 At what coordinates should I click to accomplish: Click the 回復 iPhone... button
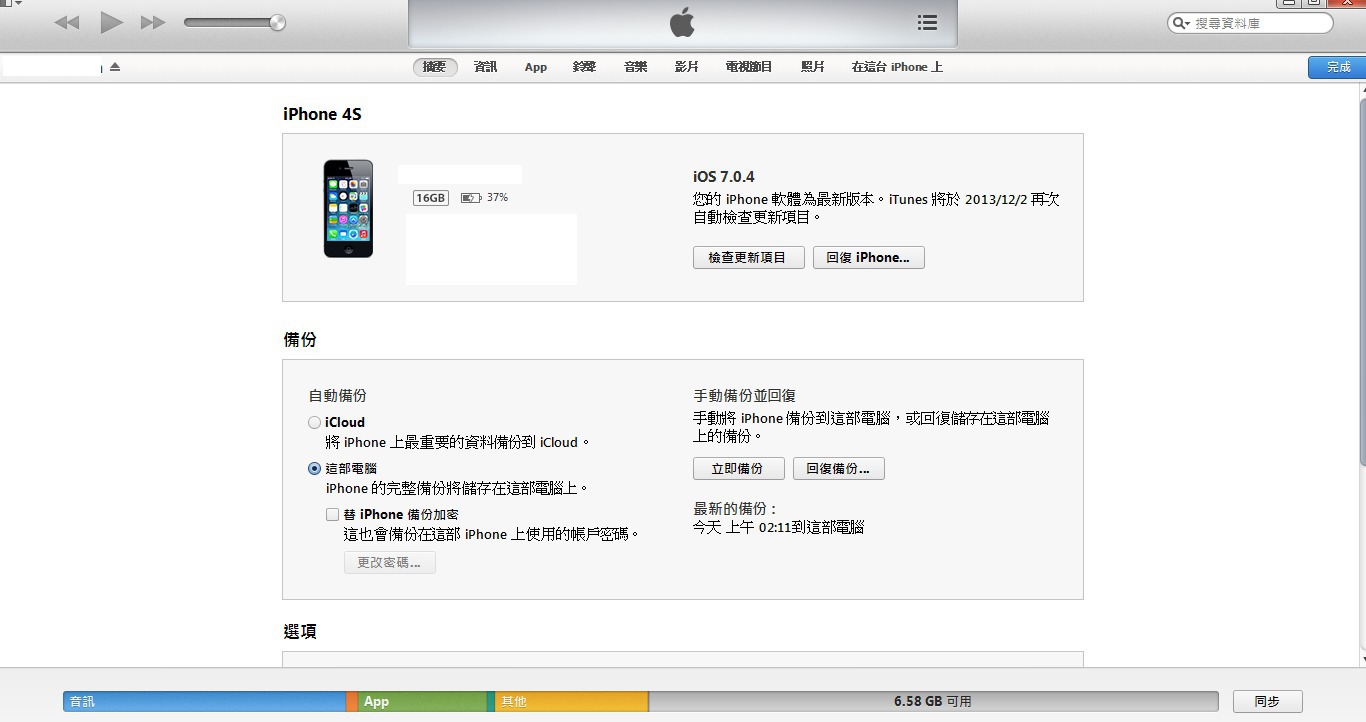(x=868, y=257)
